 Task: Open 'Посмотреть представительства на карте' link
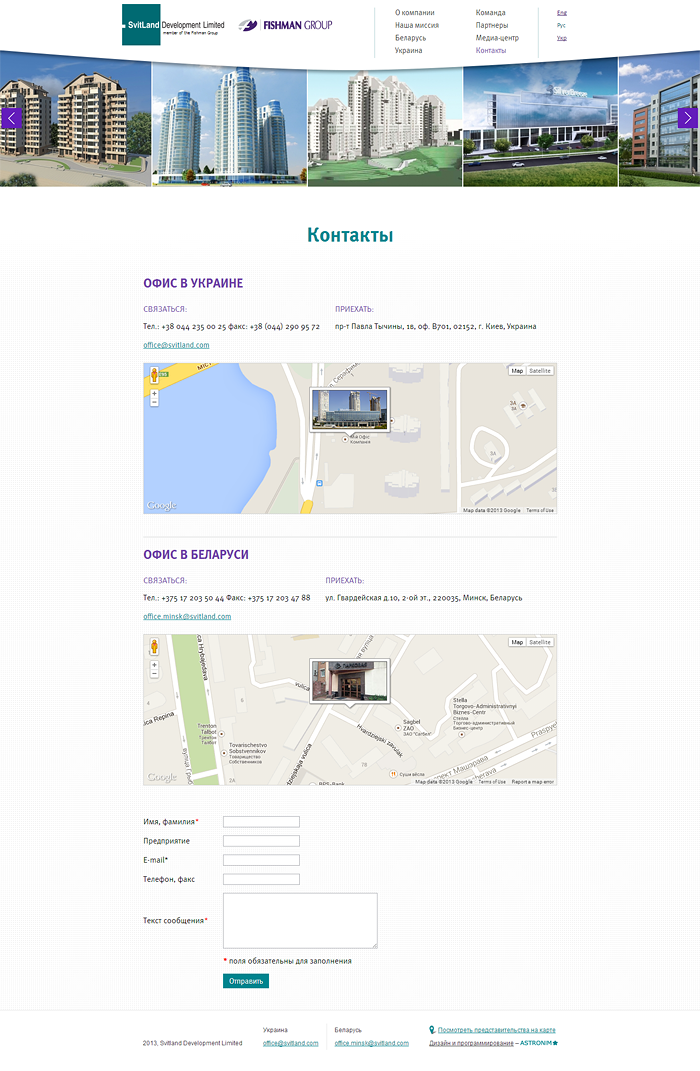click(x=496, y=1030)
